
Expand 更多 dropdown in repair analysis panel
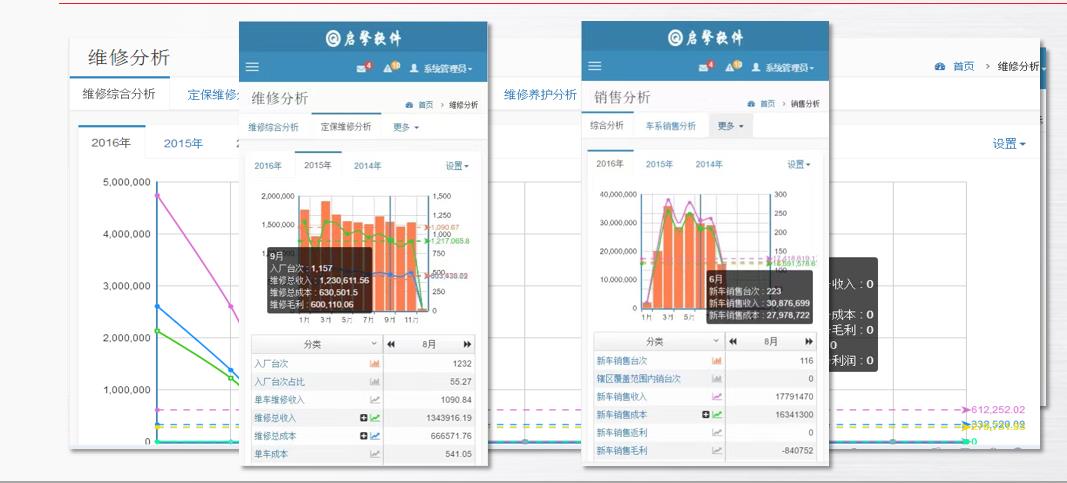(x=406, y=128)
